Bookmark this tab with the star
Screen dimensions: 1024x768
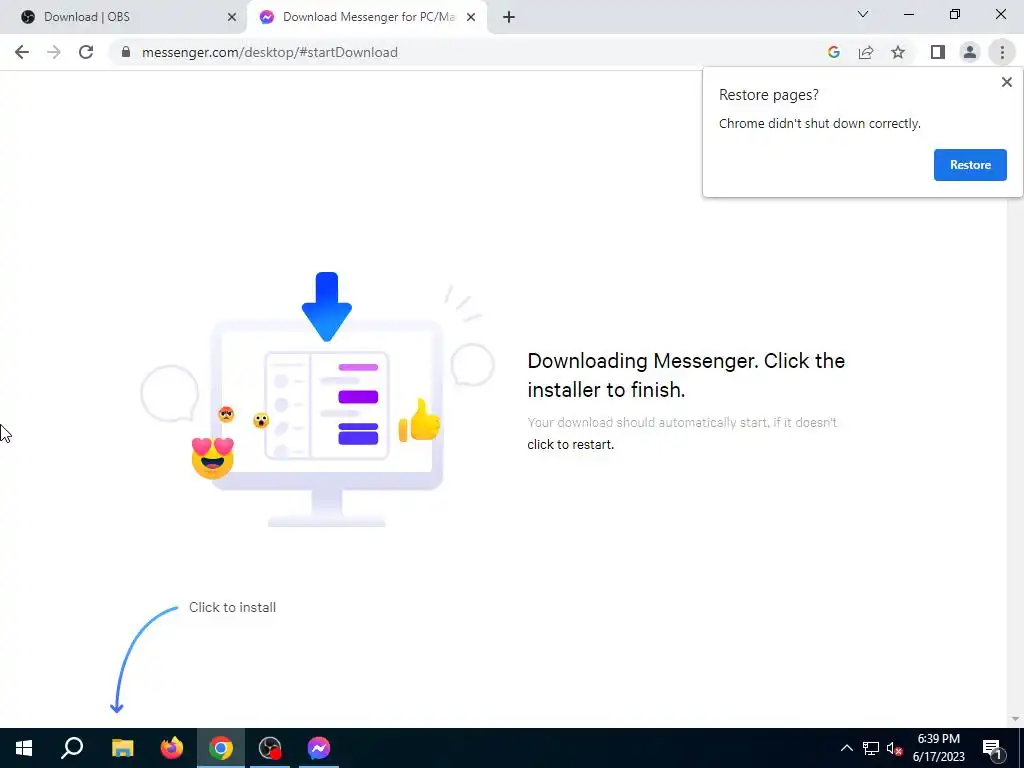pos(898,52)
